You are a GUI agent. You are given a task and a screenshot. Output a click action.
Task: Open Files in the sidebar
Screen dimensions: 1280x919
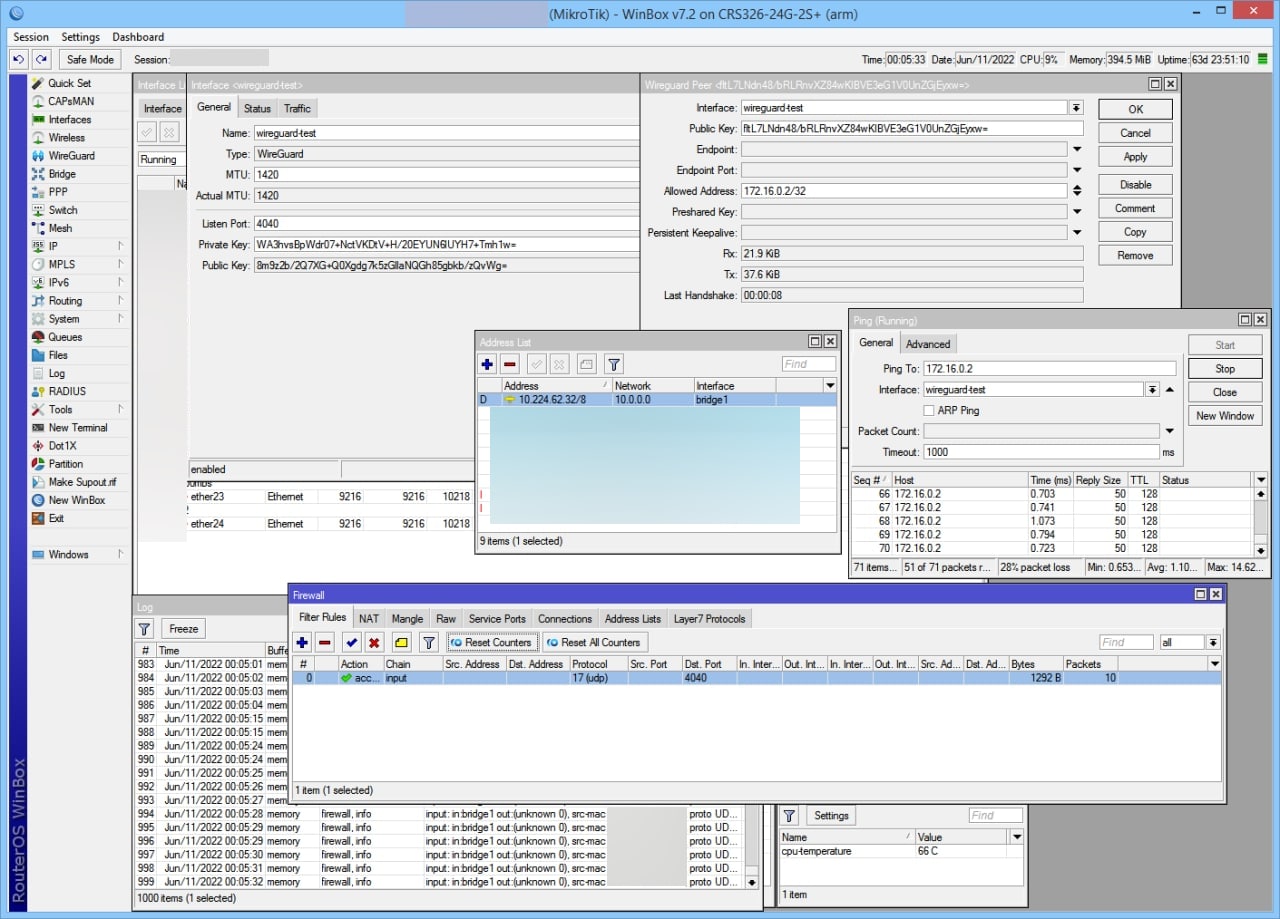click(58, 355)
